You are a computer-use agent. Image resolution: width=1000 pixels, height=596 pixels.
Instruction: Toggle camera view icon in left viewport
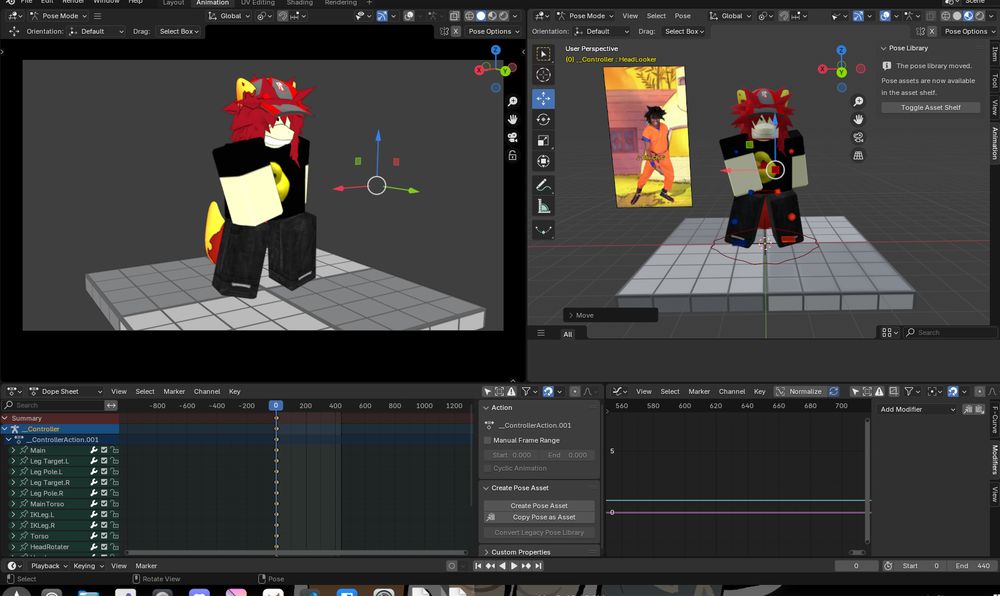[x=512, y=137]
